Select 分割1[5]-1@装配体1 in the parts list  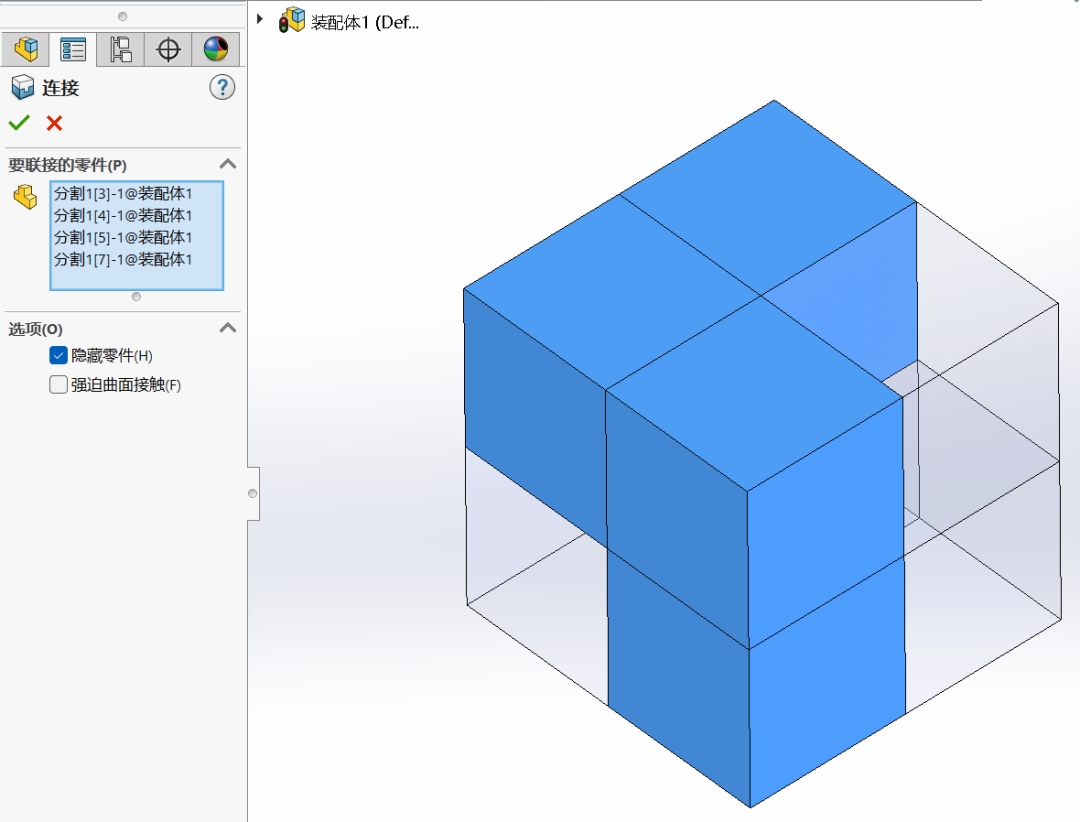[x=123, y=238]
